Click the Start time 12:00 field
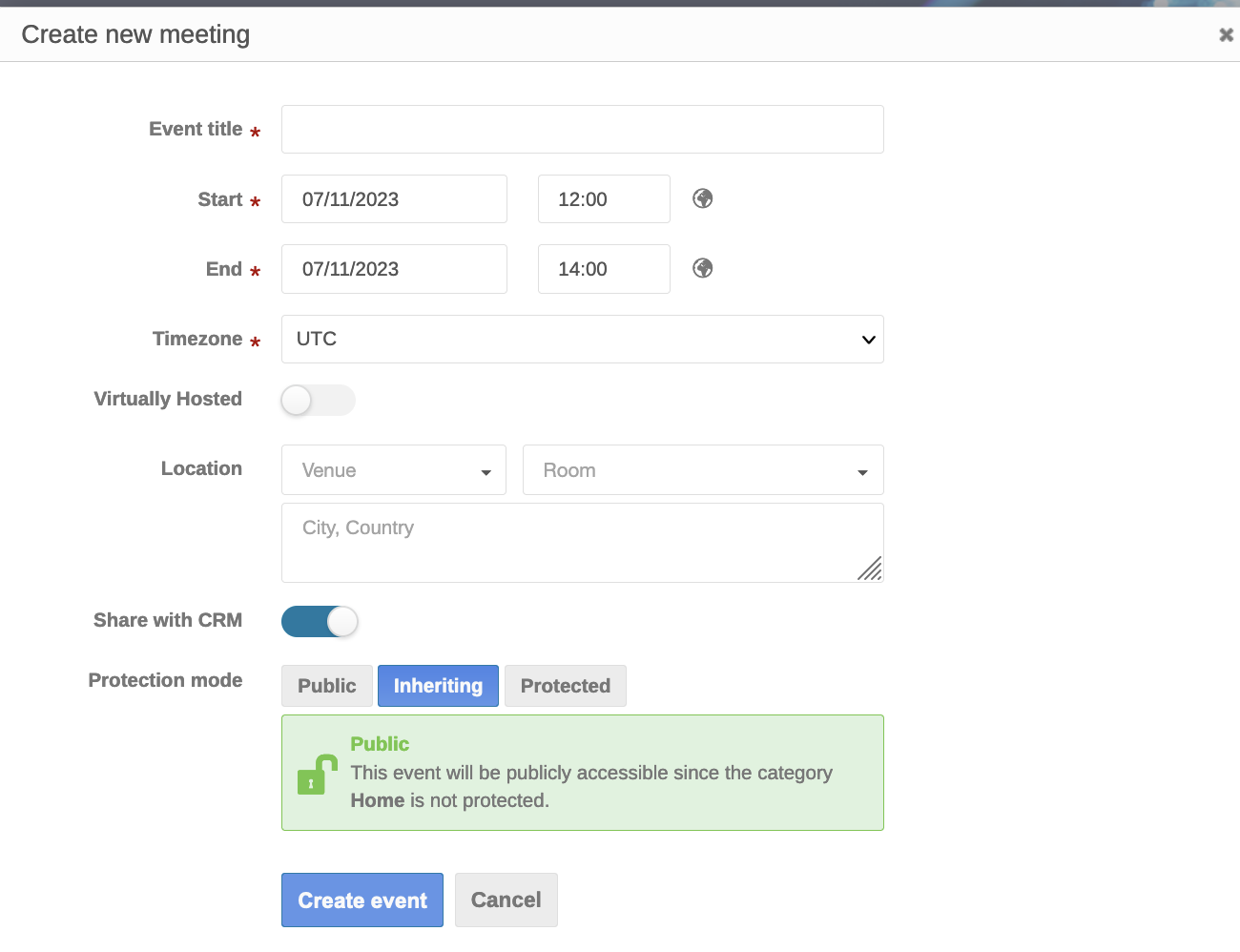 (x=603, y=199)
